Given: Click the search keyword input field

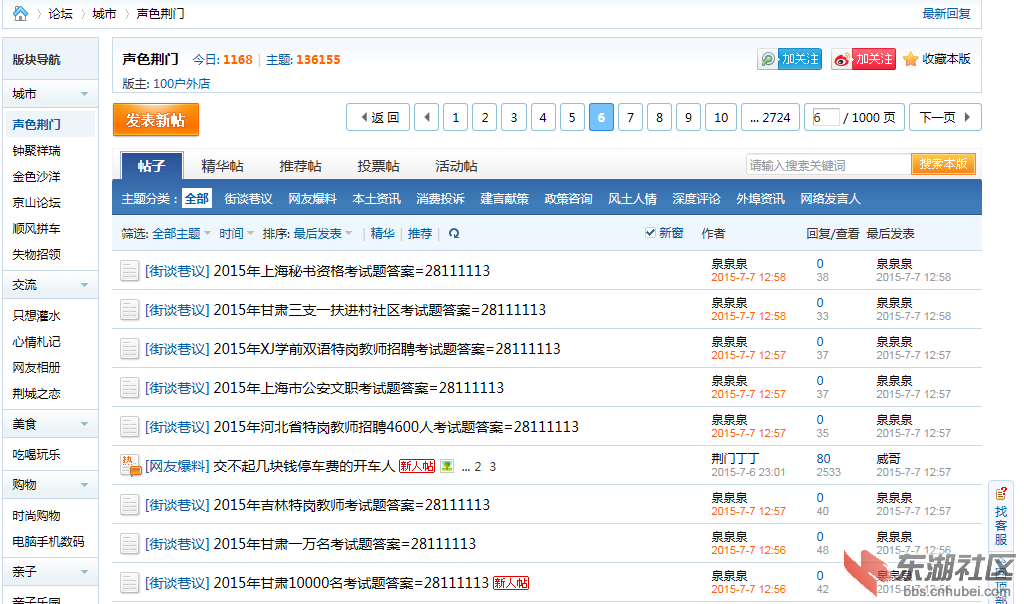Looking at the screenshot, I should [x=828, y=165].
